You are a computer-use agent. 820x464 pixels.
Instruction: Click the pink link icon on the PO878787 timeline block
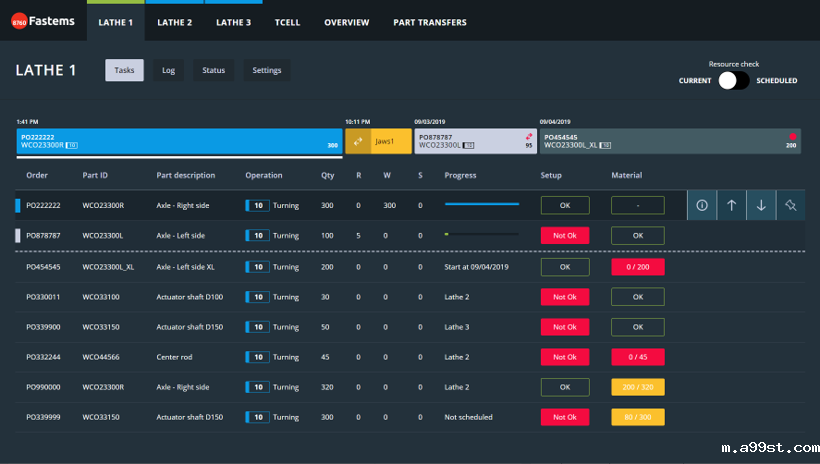[528, 136]
